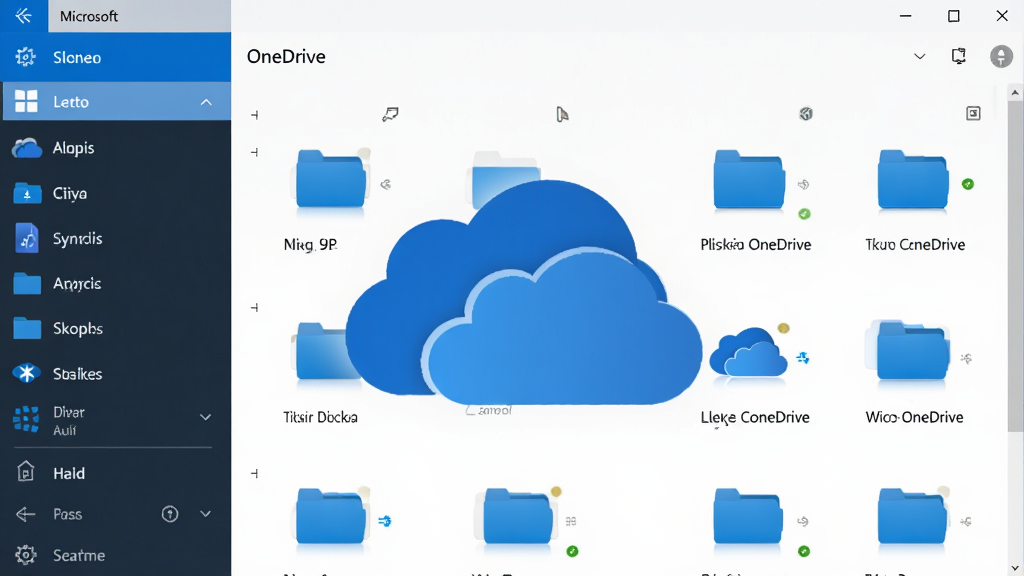Click green sync check on Tkuo OneDrive
This screenshot has height=576, width=1024.
(x=968, y=184)
